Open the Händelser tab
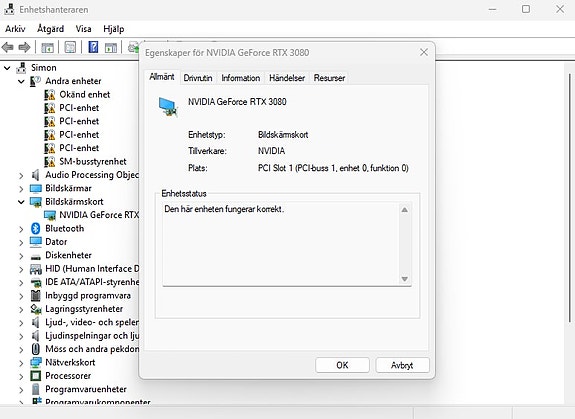This screenshot has width=575, height=419. coord(287,78)
